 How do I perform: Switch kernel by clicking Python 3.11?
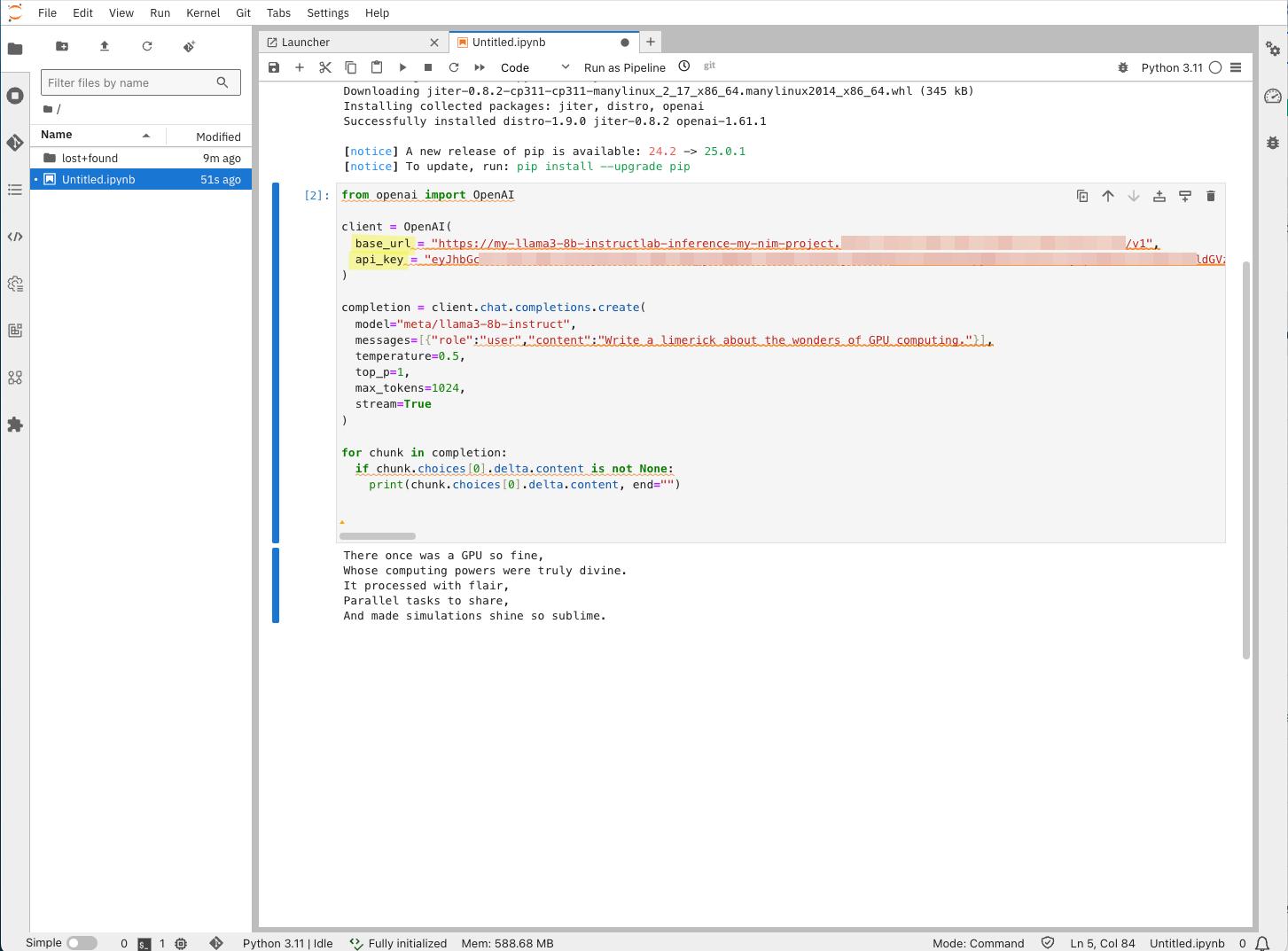pyautogui.click(x=1171, y=67)
